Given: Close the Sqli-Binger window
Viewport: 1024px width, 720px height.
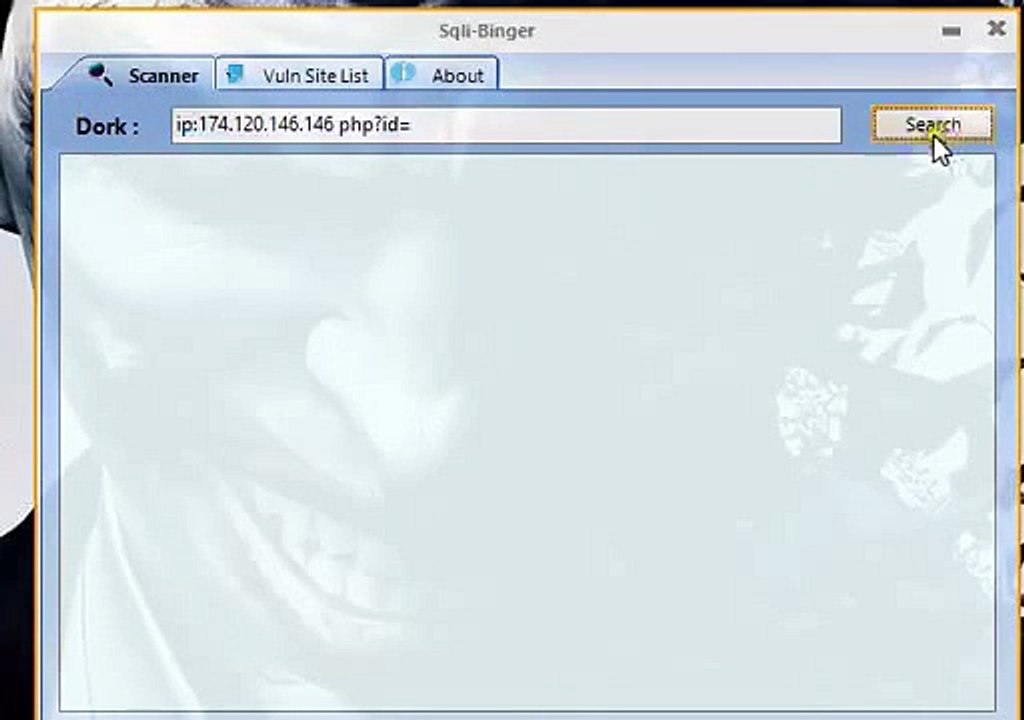Looking at the screenshot, I should pyautogui.click(x=996, y=28).
